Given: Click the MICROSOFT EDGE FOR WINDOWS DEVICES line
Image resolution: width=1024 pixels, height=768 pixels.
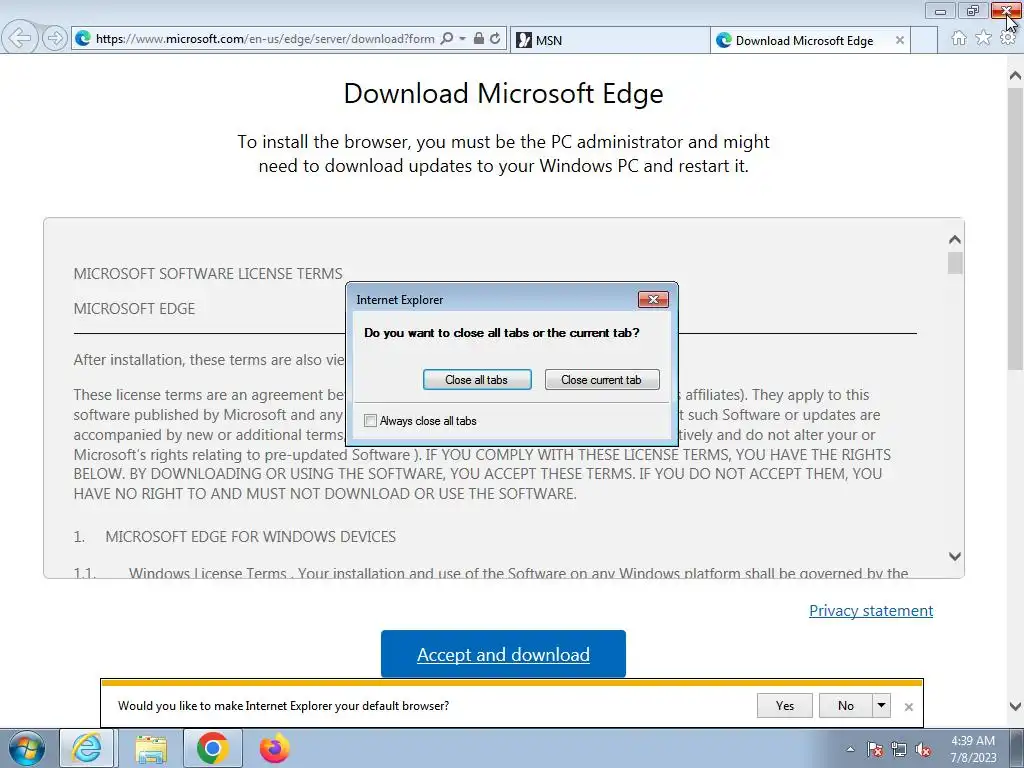Looking at the screenshot, I should click(251, 537).
